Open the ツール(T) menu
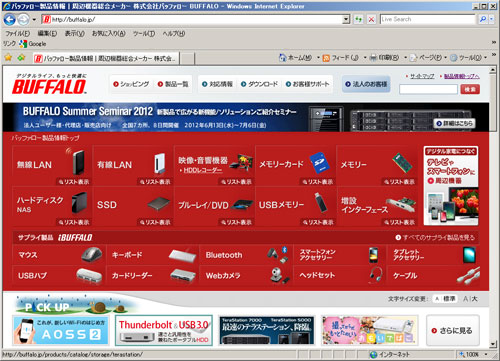This screenshot has height=361, width=500. click(x=144, y=33)
